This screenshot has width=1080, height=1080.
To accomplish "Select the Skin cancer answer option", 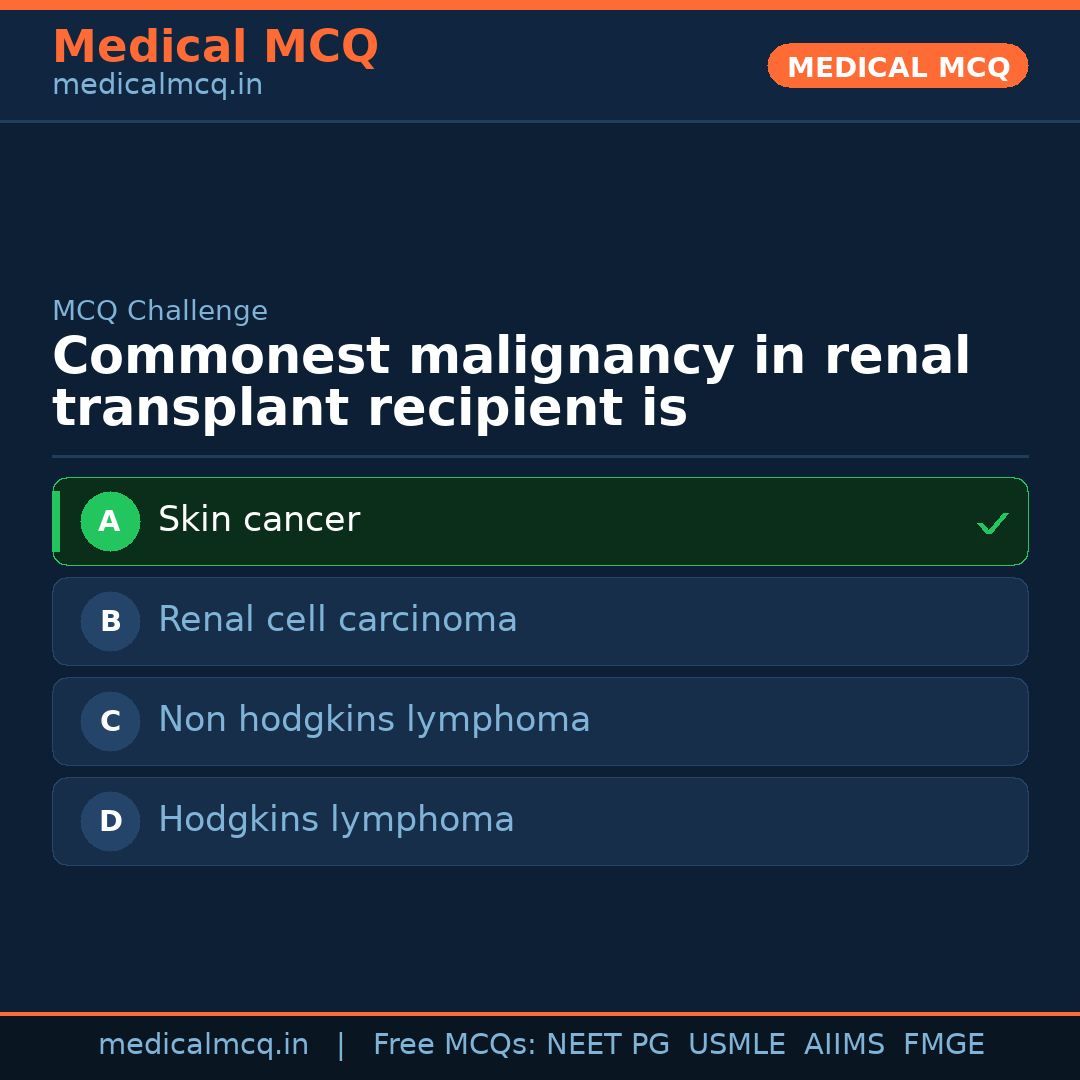I will (540, 521).
